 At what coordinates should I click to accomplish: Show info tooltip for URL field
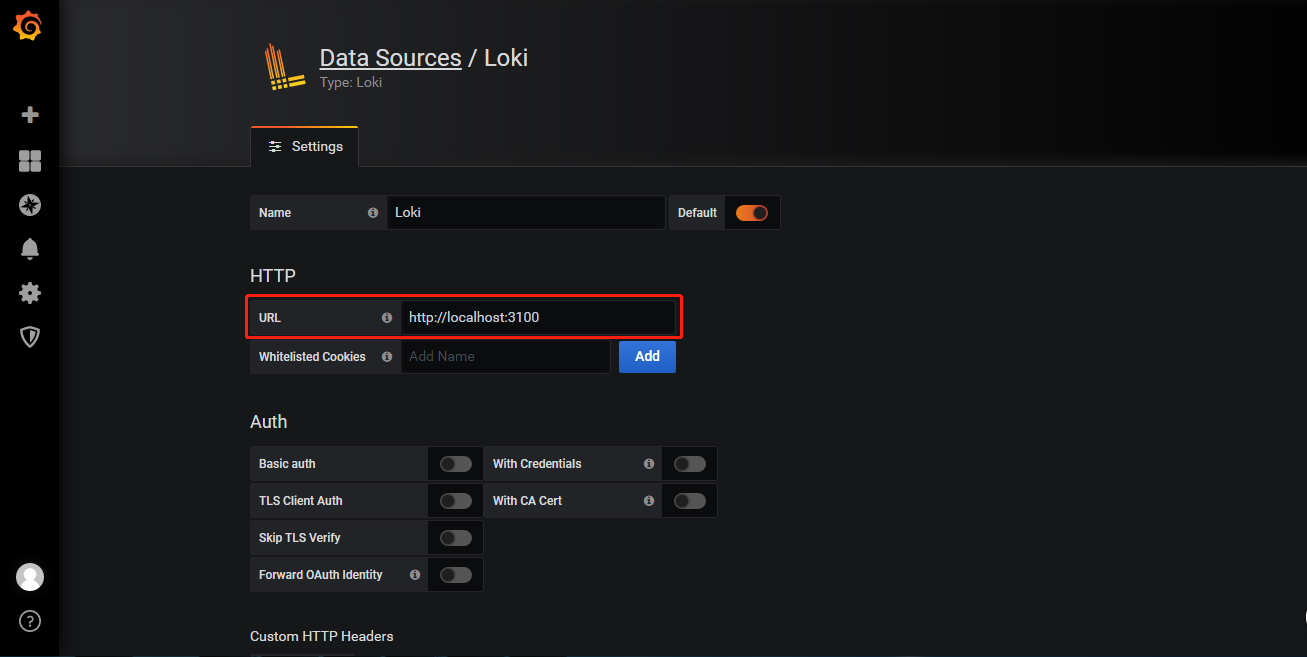pos(387,318)
